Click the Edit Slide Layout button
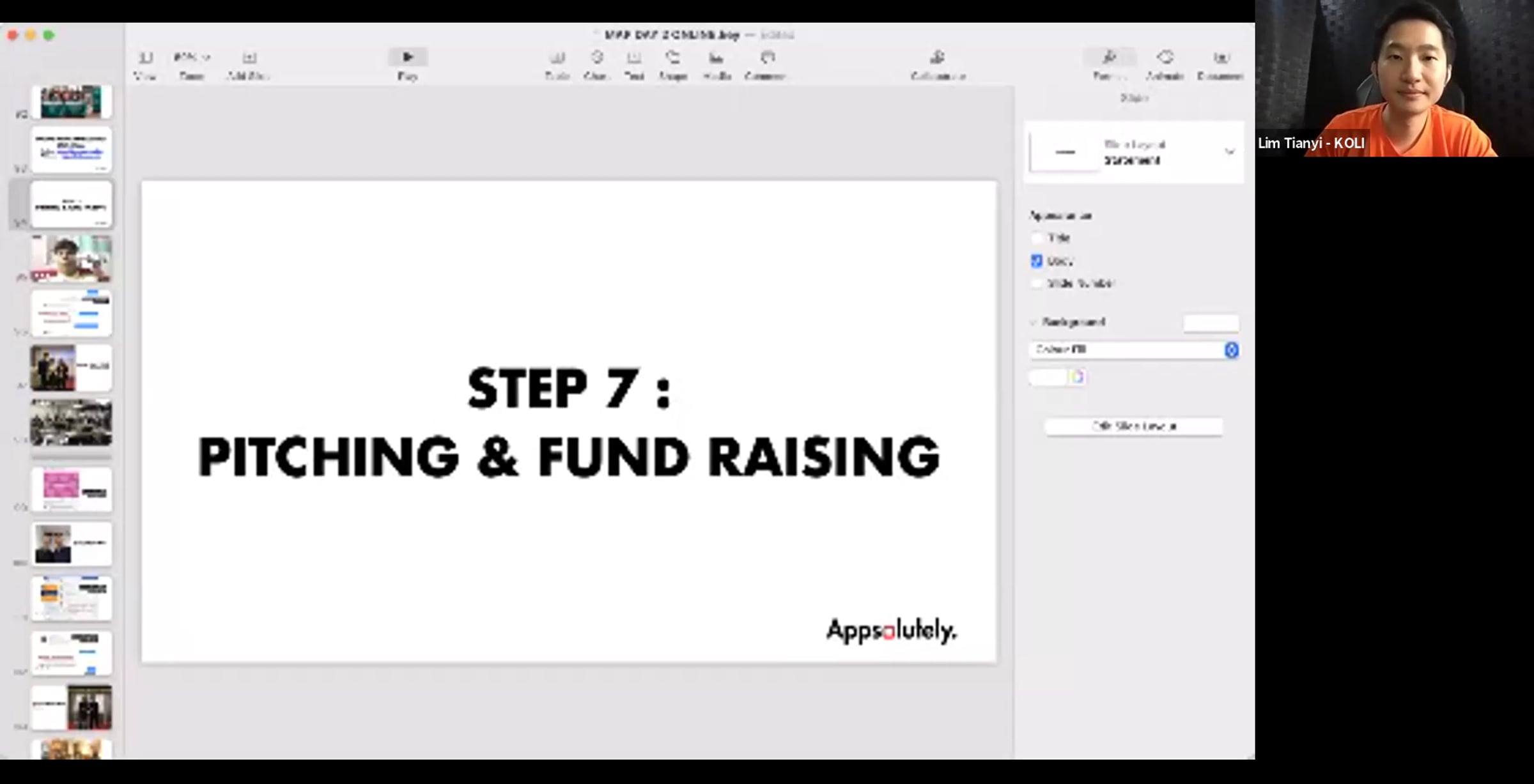 pos(1133,426)
